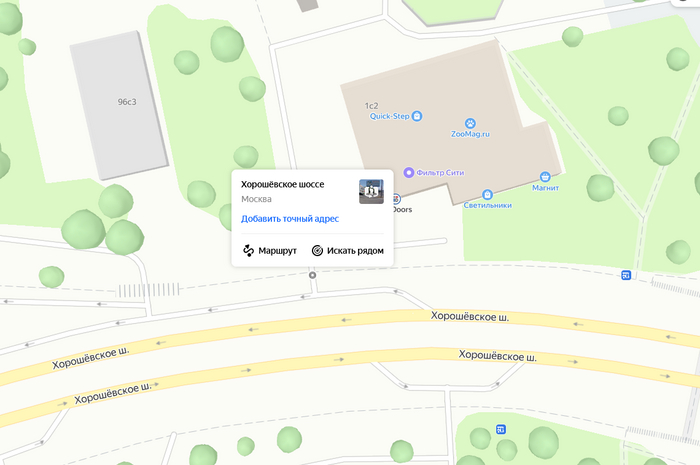Click the gray map pin below popup

[312, 275]
